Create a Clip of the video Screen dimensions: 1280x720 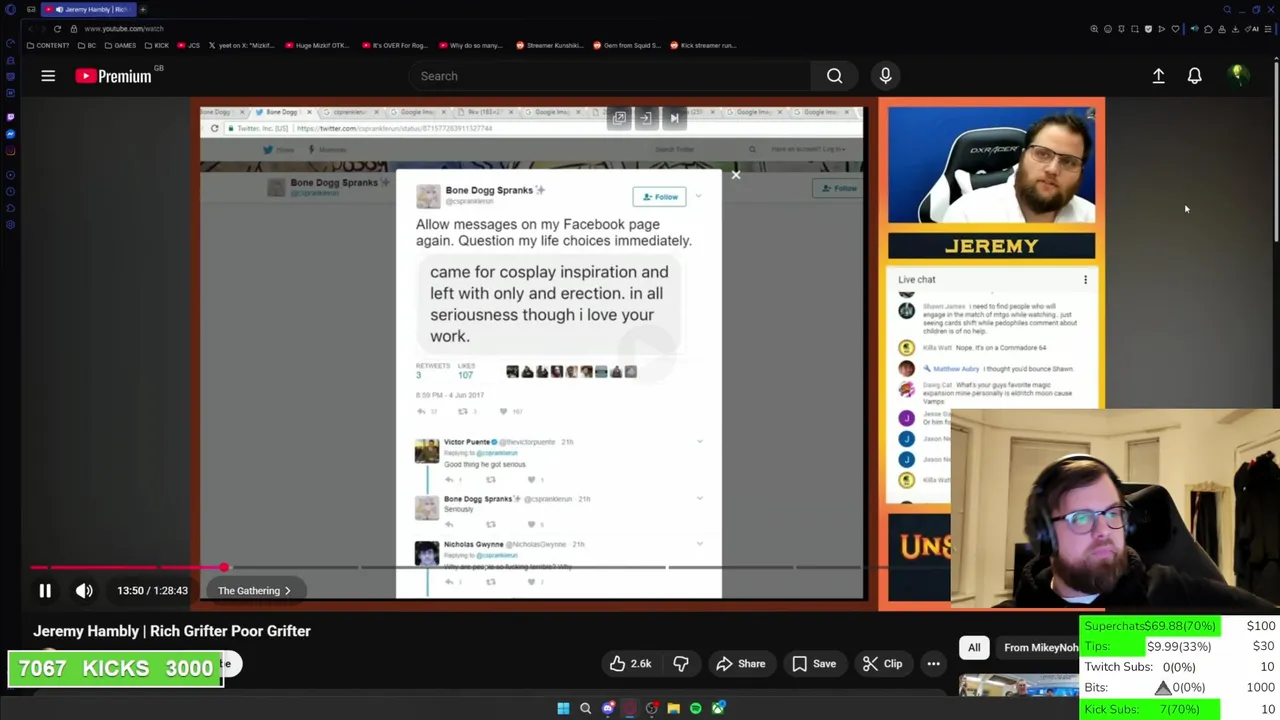pos(882,664)
